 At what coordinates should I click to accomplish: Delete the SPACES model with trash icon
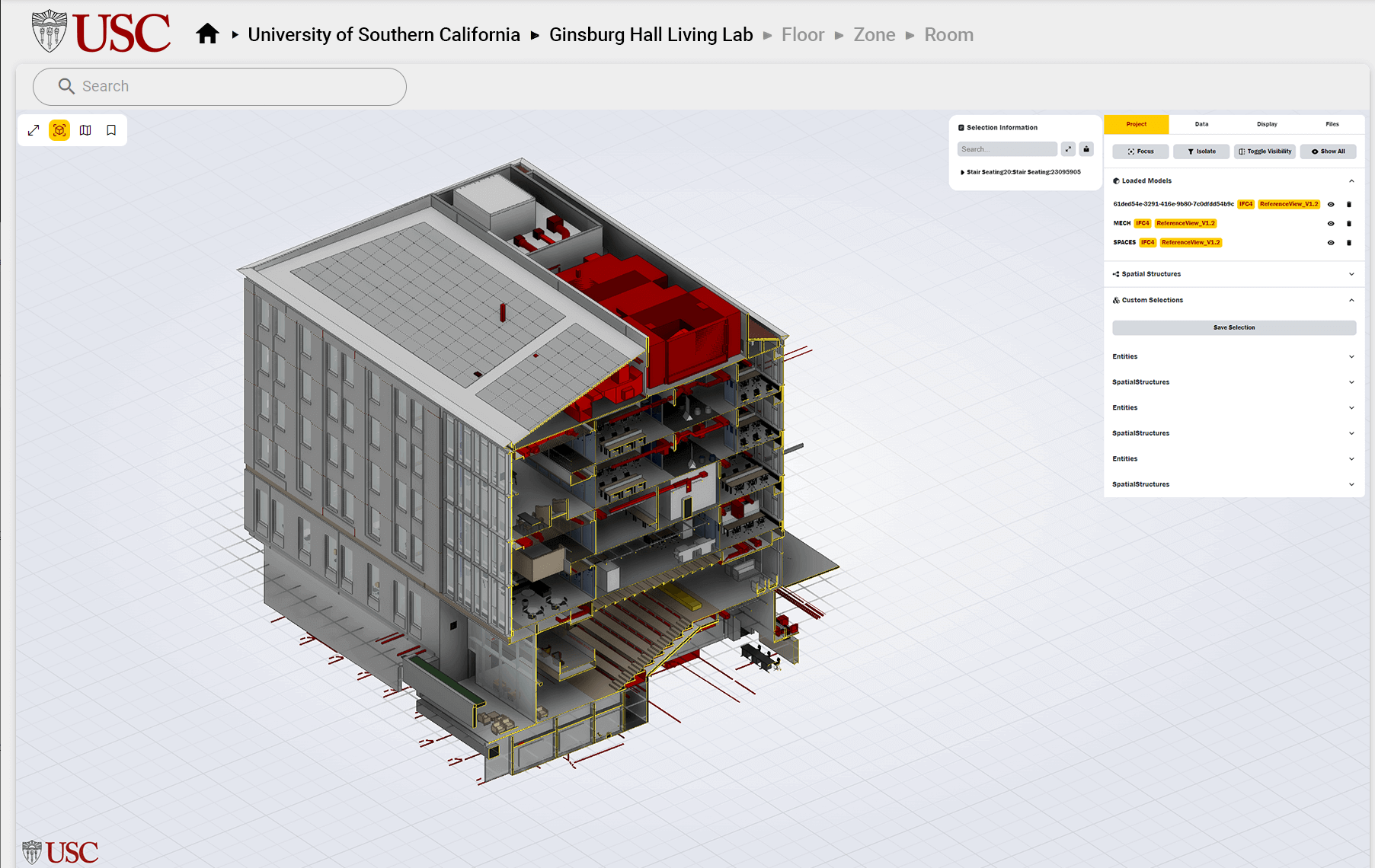pyautogui.click(x=1348, y=242)
